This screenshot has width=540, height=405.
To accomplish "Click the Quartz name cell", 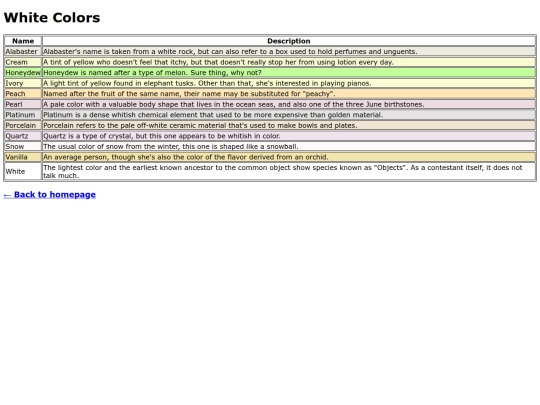I will pos(23,136).
